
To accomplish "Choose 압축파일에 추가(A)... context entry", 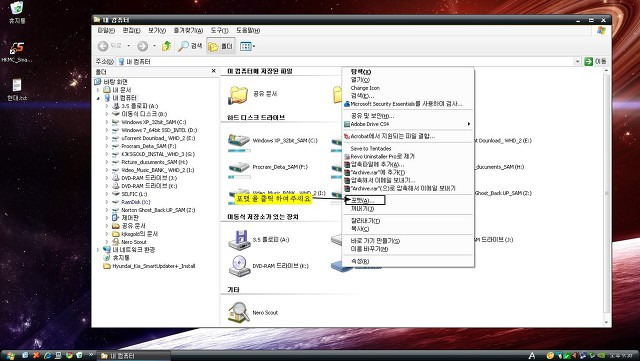I will coord(408,164).
